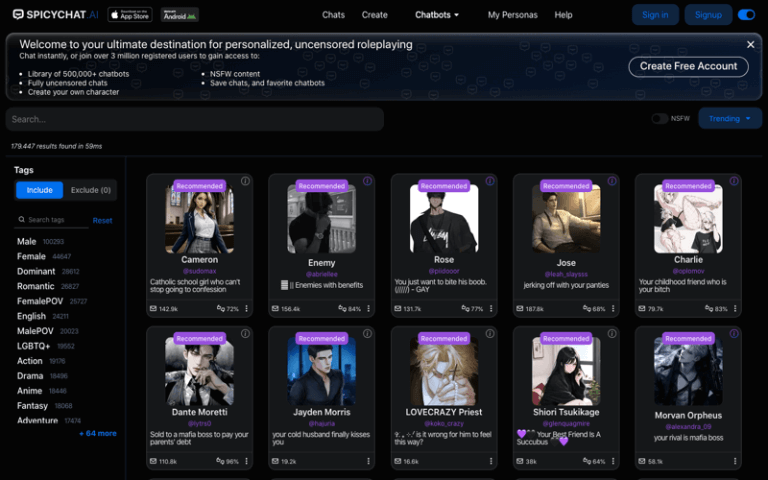This screenshot has height=480, width=768.
Task: Click the App Store download badge
Action: [130, 15]
